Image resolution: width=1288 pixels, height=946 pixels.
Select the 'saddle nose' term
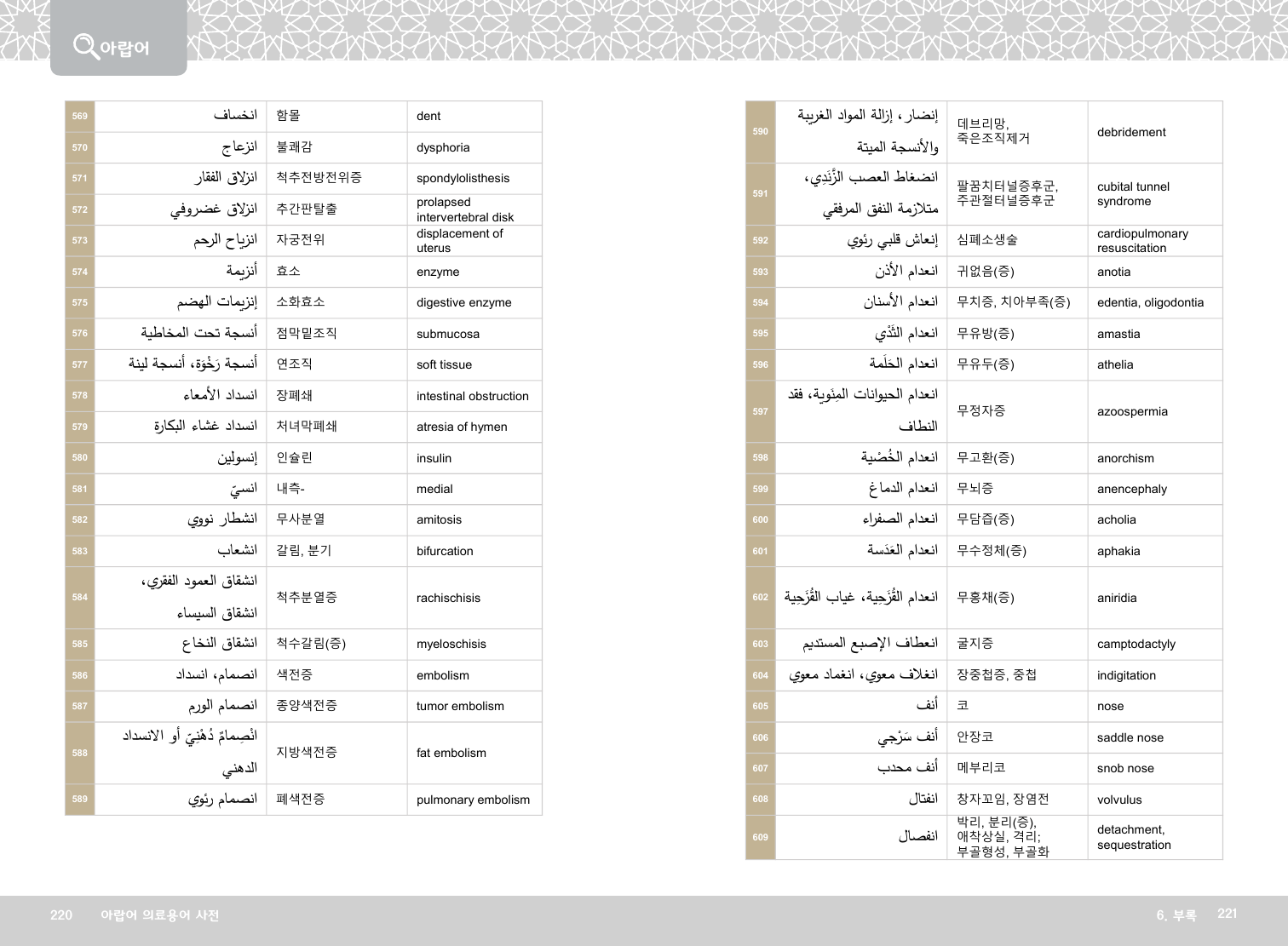pos(1130,738)
